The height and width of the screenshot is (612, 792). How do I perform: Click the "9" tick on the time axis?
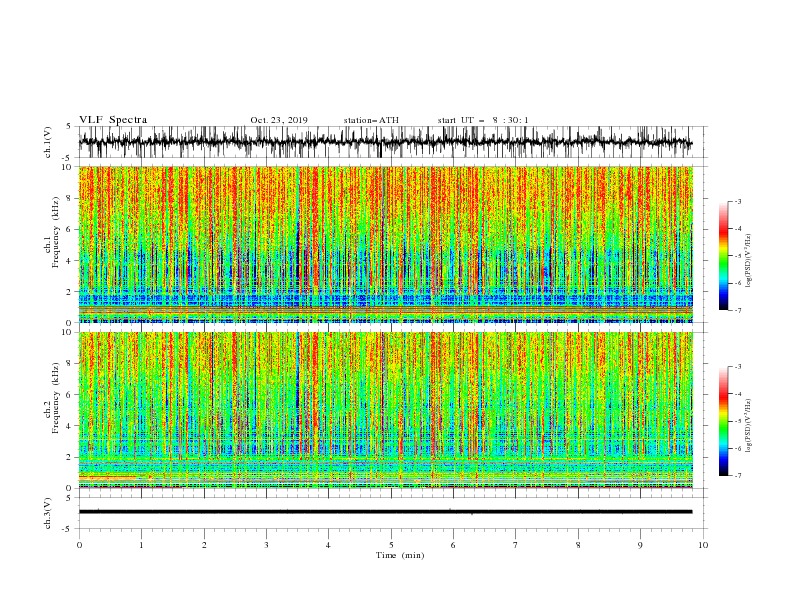pyautogui.click(x=640, y=545)
